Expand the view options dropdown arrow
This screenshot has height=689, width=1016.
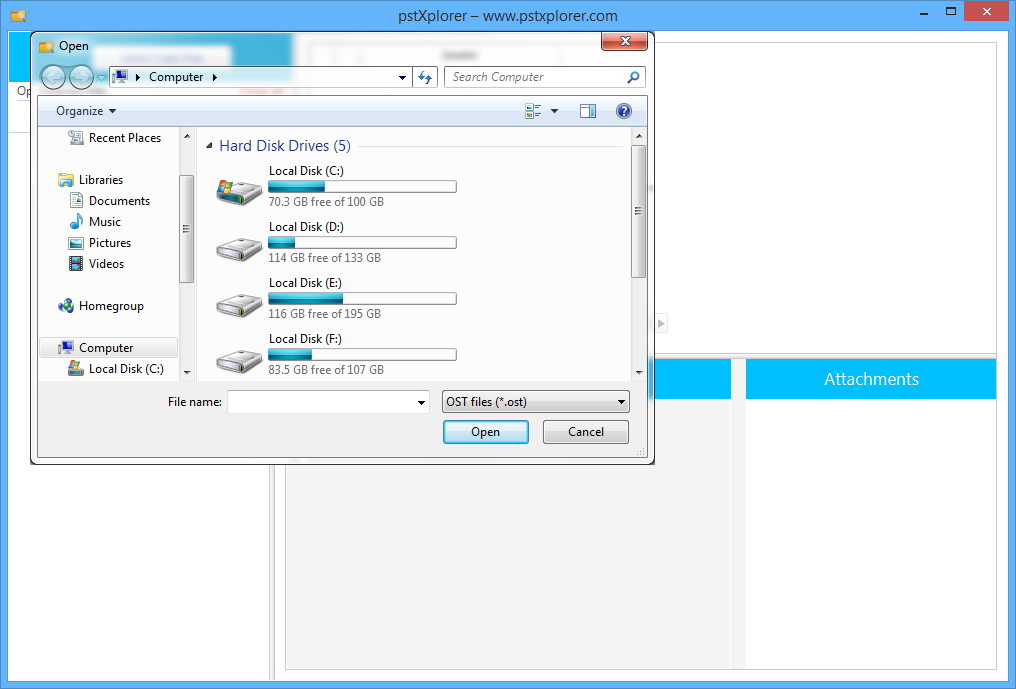click(x=555, y=111)
